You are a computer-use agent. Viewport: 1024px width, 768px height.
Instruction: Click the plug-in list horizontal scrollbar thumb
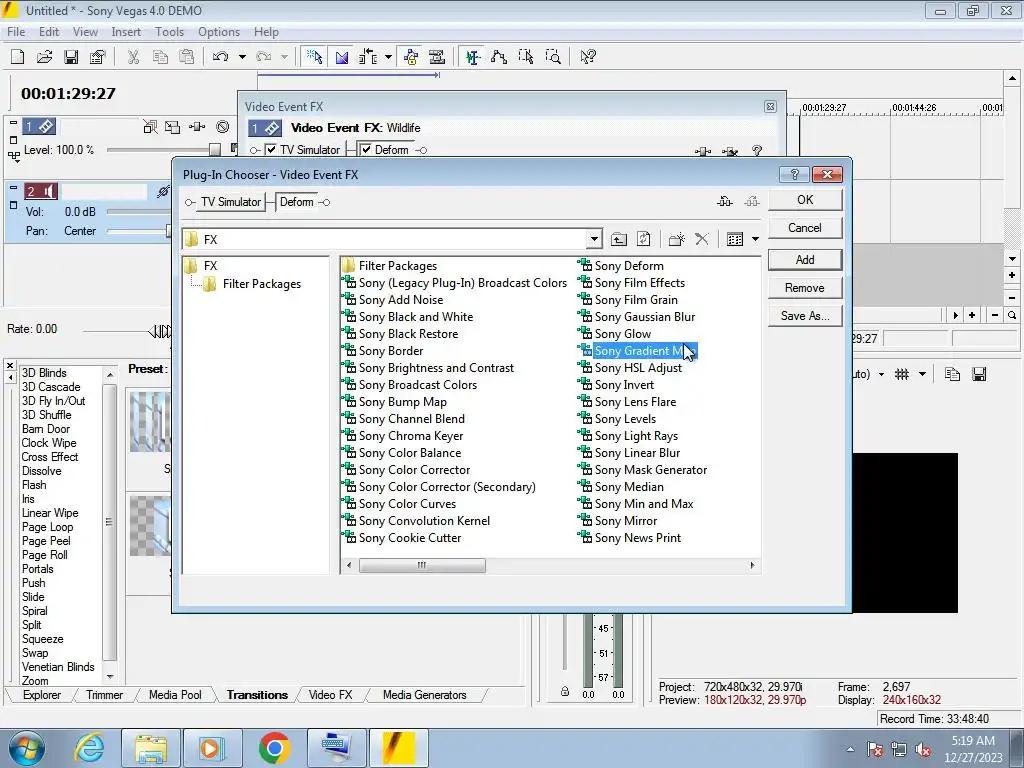tap(422, 566)
